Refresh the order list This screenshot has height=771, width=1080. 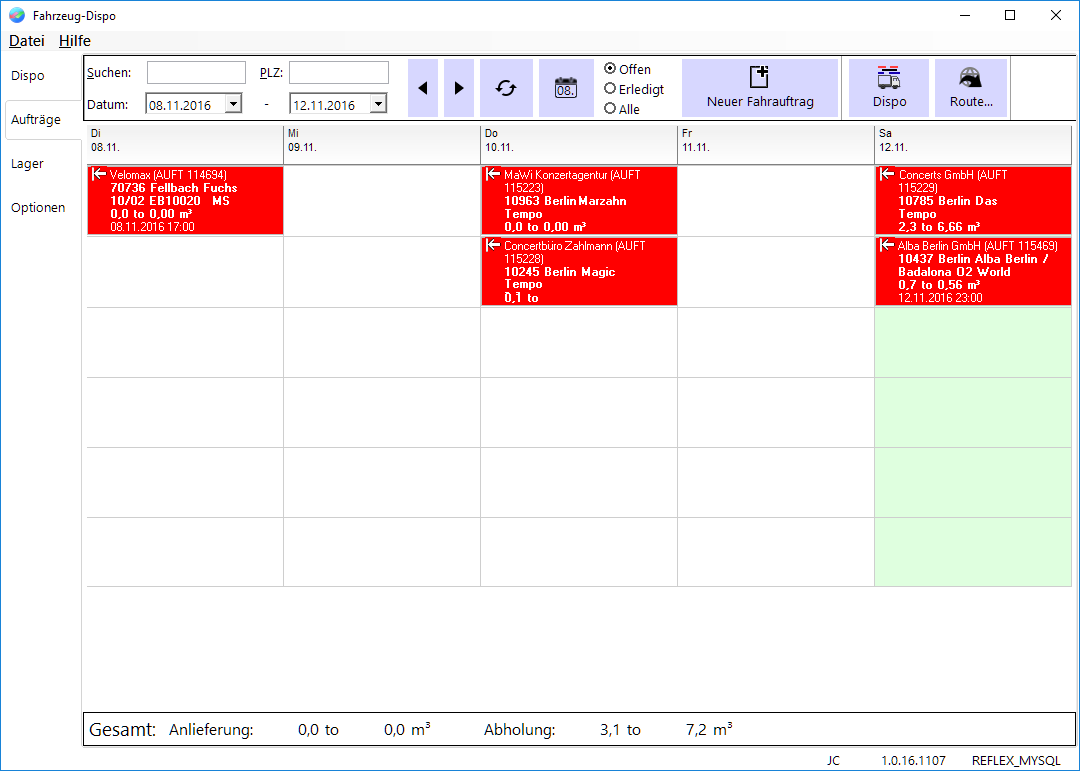pyautogui.click(x=506, y=88)
